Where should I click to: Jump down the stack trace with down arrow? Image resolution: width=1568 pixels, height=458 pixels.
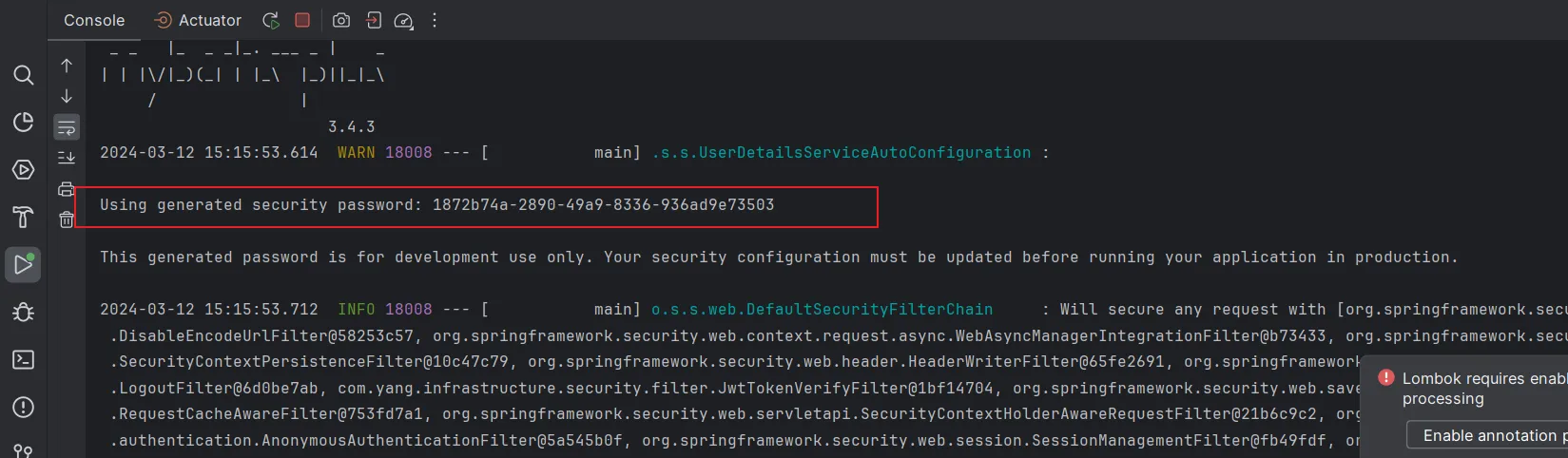[67, 96]
